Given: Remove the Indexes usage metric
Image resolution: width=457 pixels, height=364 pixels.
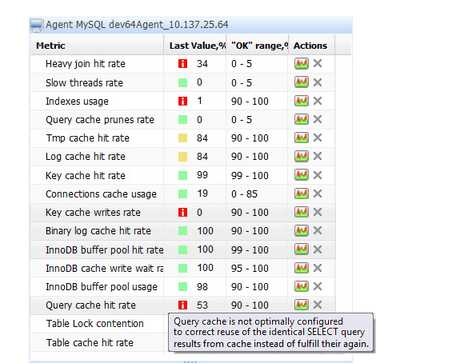Looking at the screenshot, I should 318,101.
